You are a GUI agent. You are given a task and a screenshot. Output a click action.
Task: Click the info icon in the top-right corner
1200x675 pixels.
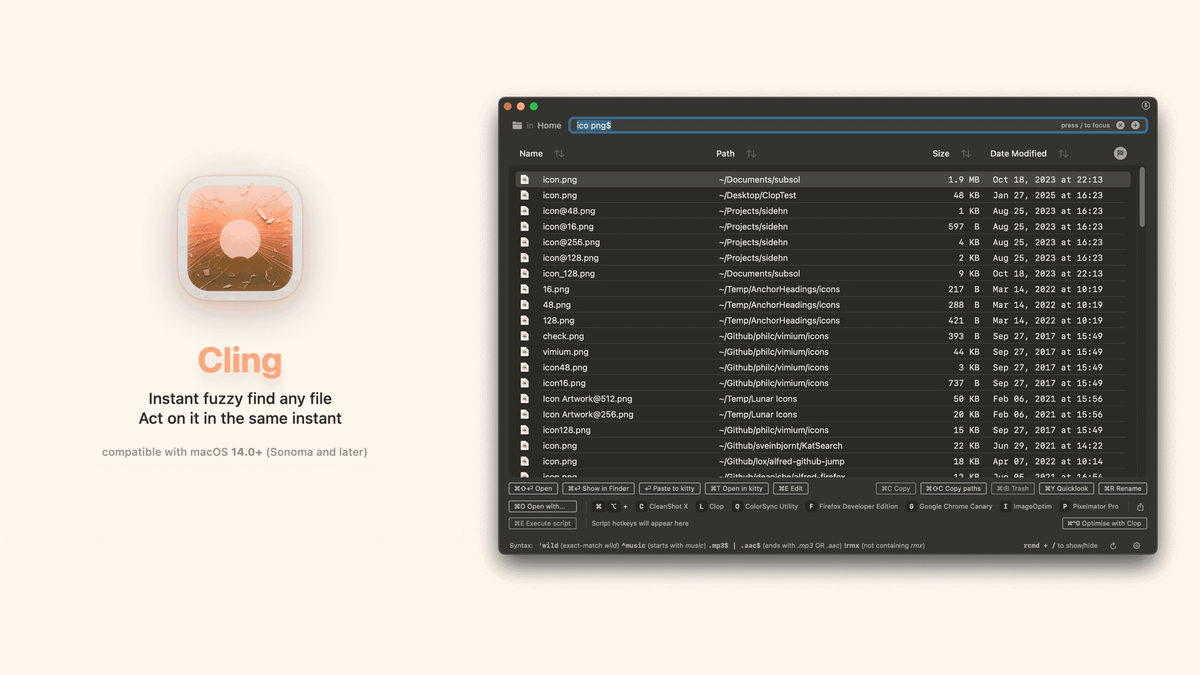(1146, 104)
